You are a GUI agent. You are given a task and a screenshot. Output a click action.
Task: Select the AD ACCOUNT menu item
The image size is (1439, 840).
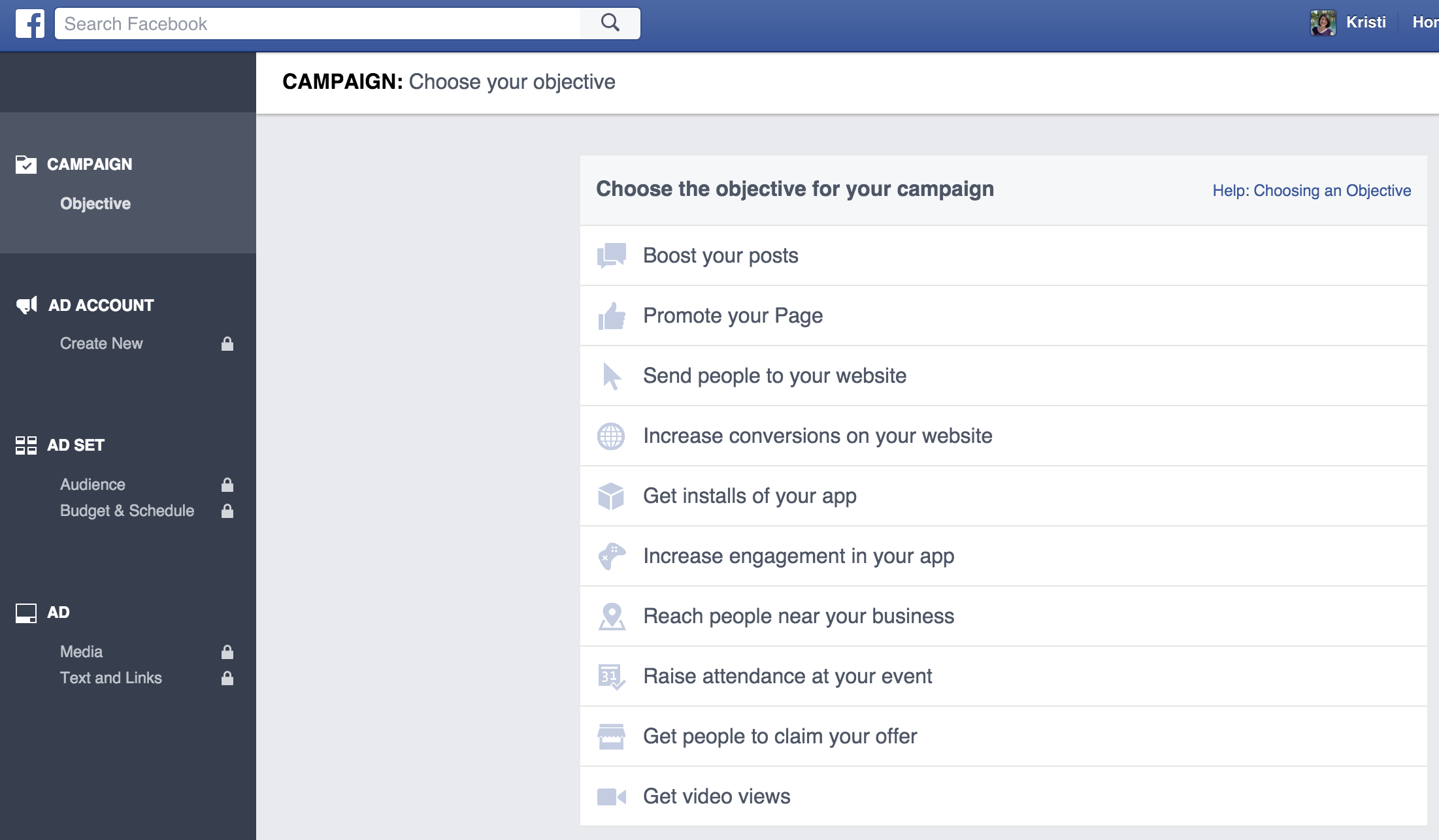coord(100,305)
